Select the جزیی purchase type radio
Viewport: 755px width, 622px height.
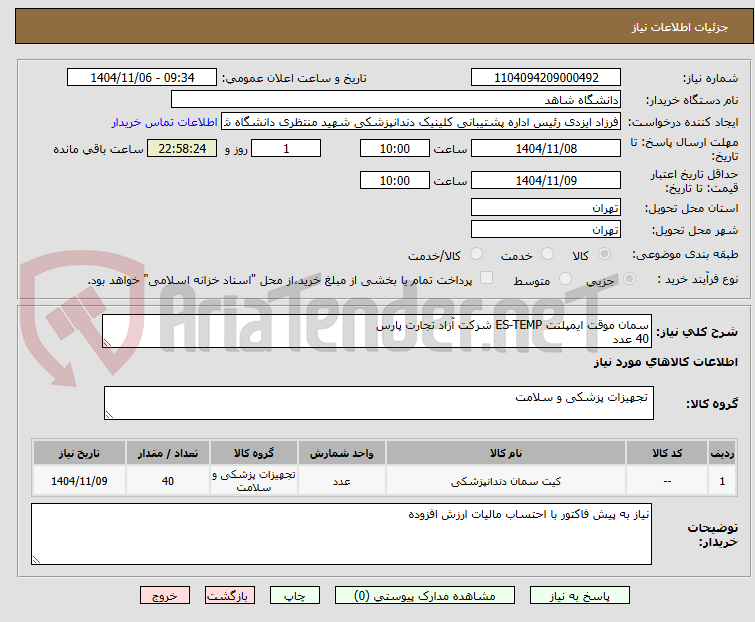629,279
